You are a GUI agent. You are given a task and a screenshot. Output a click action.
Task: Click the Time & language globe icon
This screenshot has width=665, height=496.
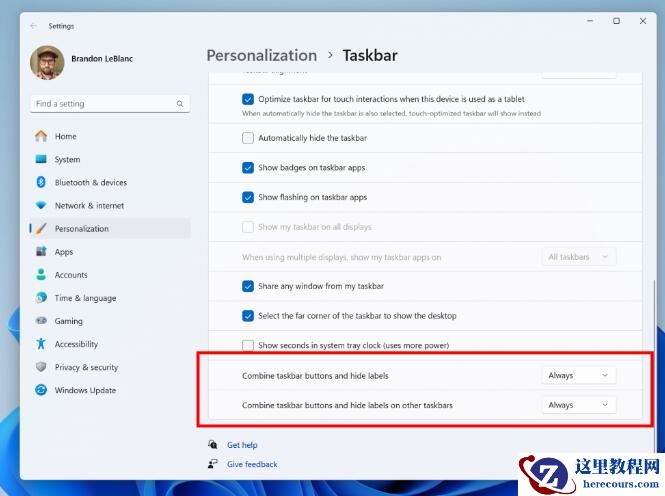pos(41,298)
